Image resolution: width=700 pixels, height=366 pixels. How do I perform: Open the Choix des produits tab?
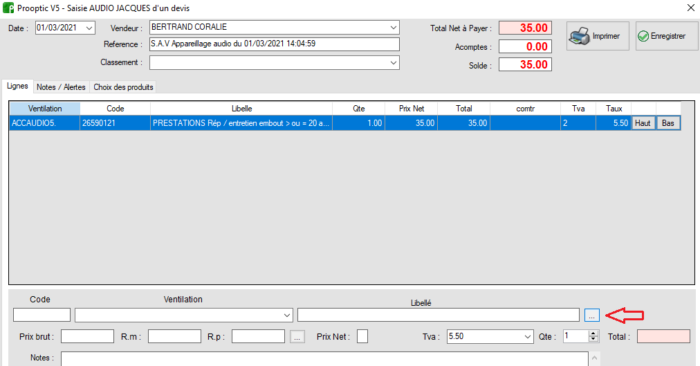pos(123,87)
